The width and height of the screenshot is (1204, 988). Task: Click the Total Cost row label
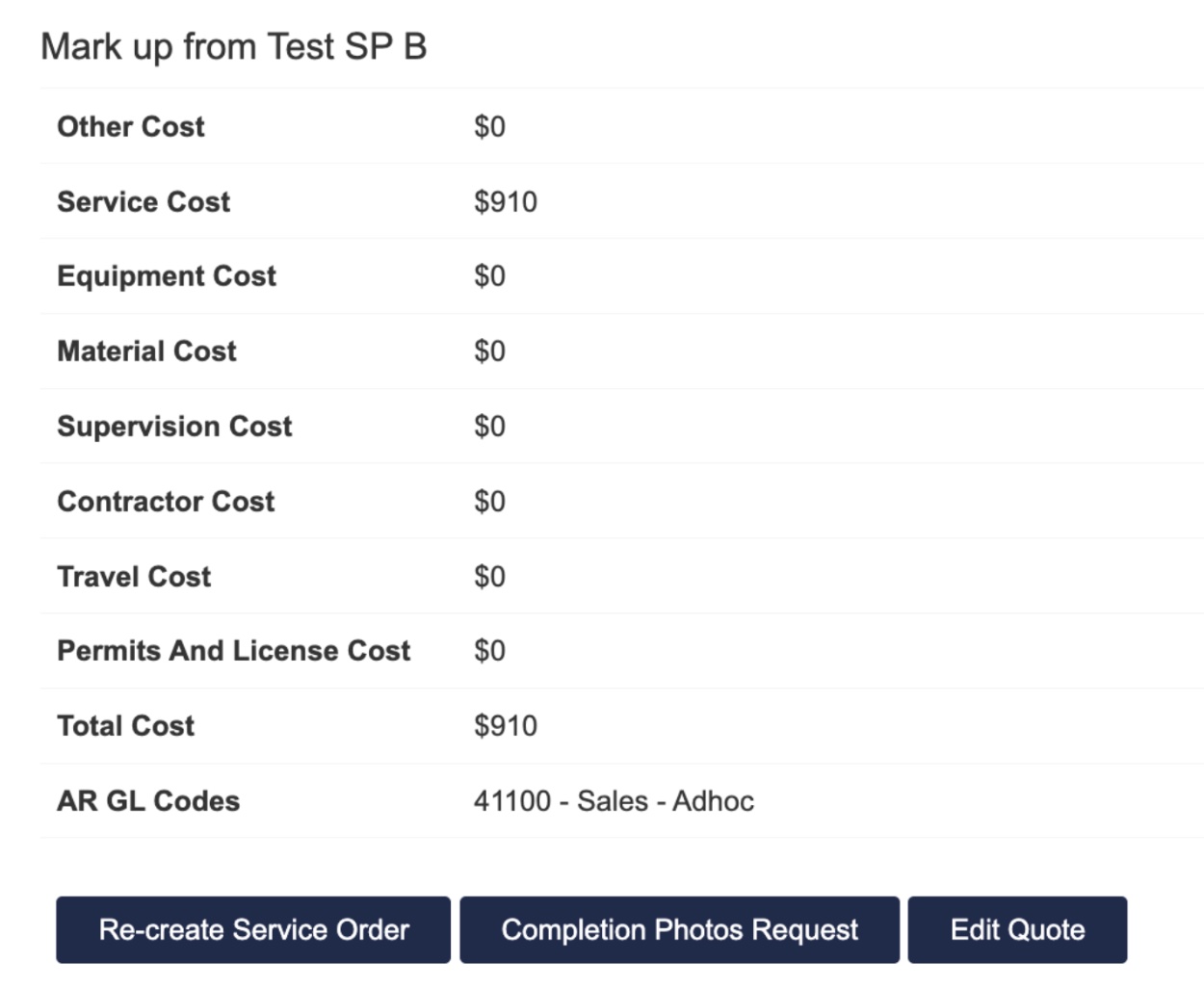coord(125,725)
